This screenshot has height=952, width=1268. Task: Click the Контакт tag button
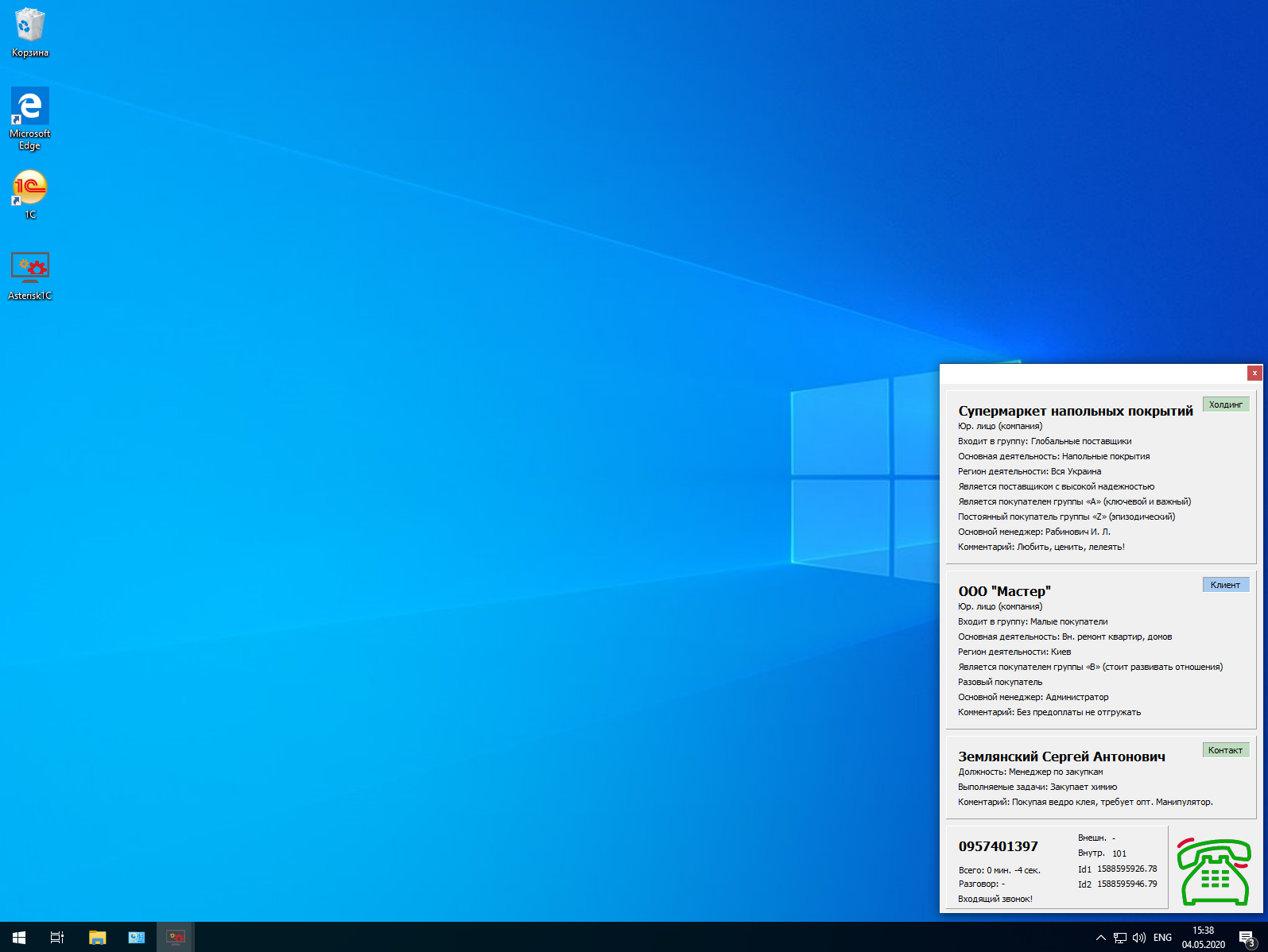point(1225,750)
